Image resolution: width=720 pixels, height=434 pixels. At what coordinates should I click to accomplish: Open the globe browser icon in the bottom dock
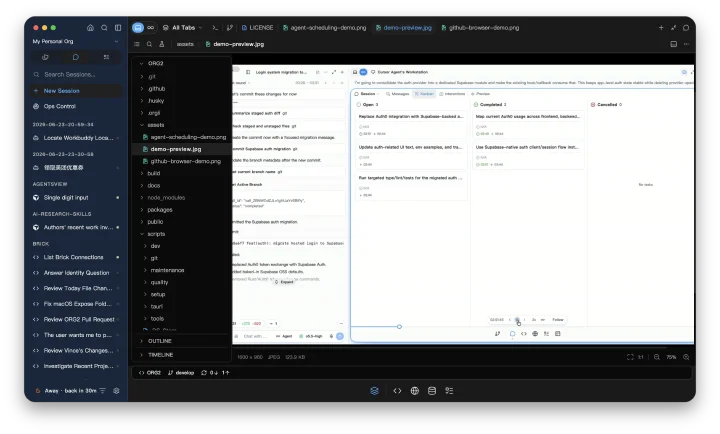(x=415, y=391)
